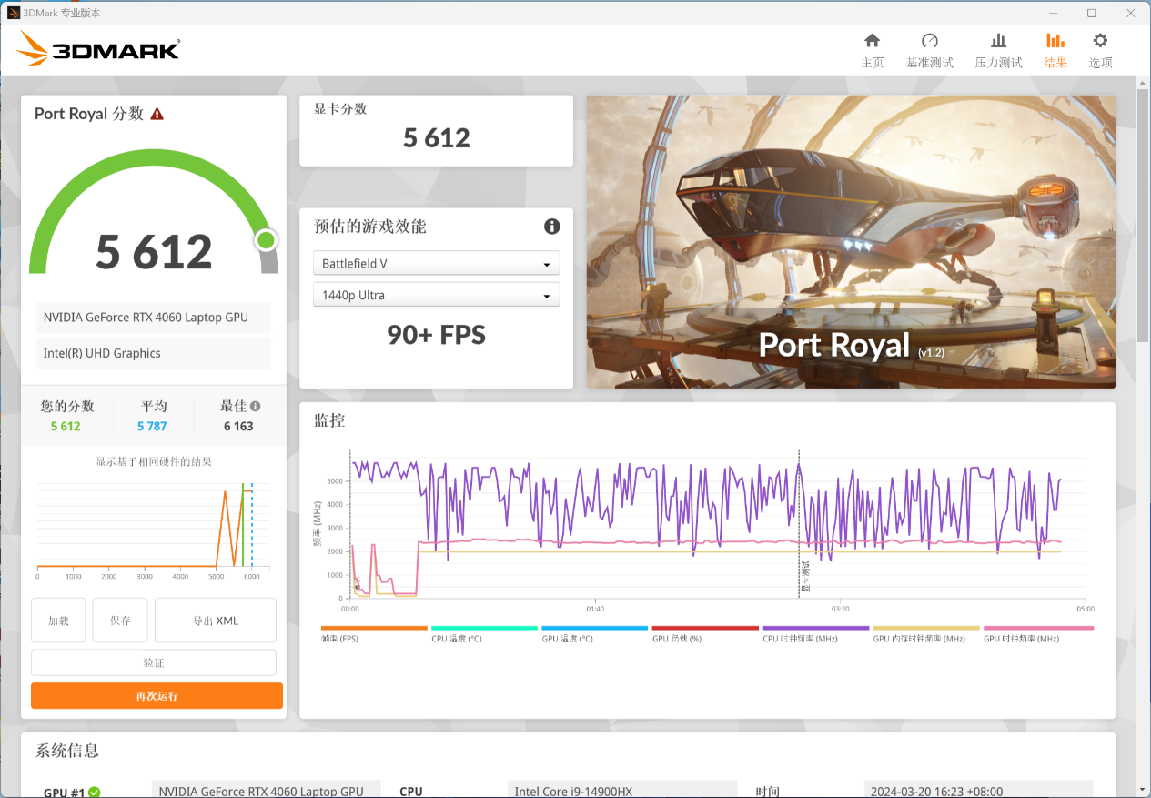Click the 3DMark logo in header
Screen dimensions: 1151x798
pyautogui.click(x=98, y=49)
